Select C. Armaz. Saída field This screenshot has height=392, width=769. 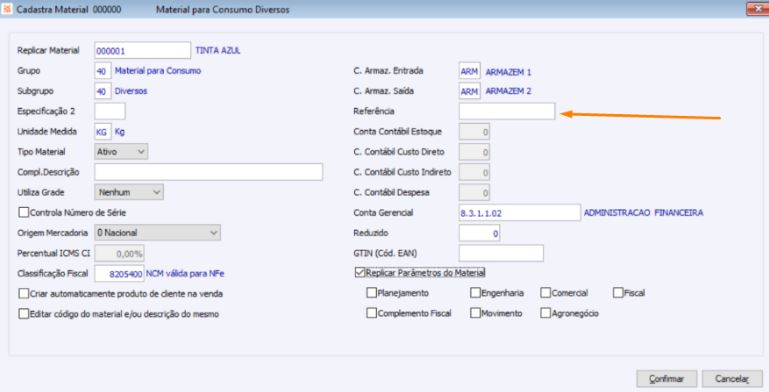pos(469,91)
